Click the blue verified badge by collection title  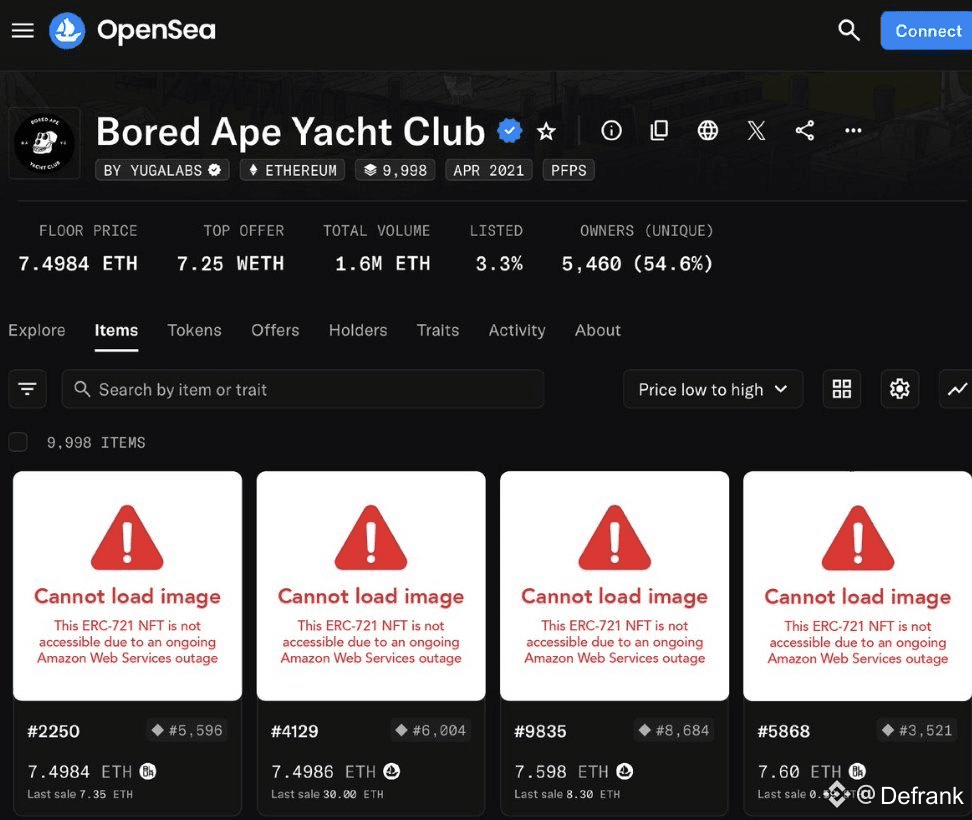[510, 131]
